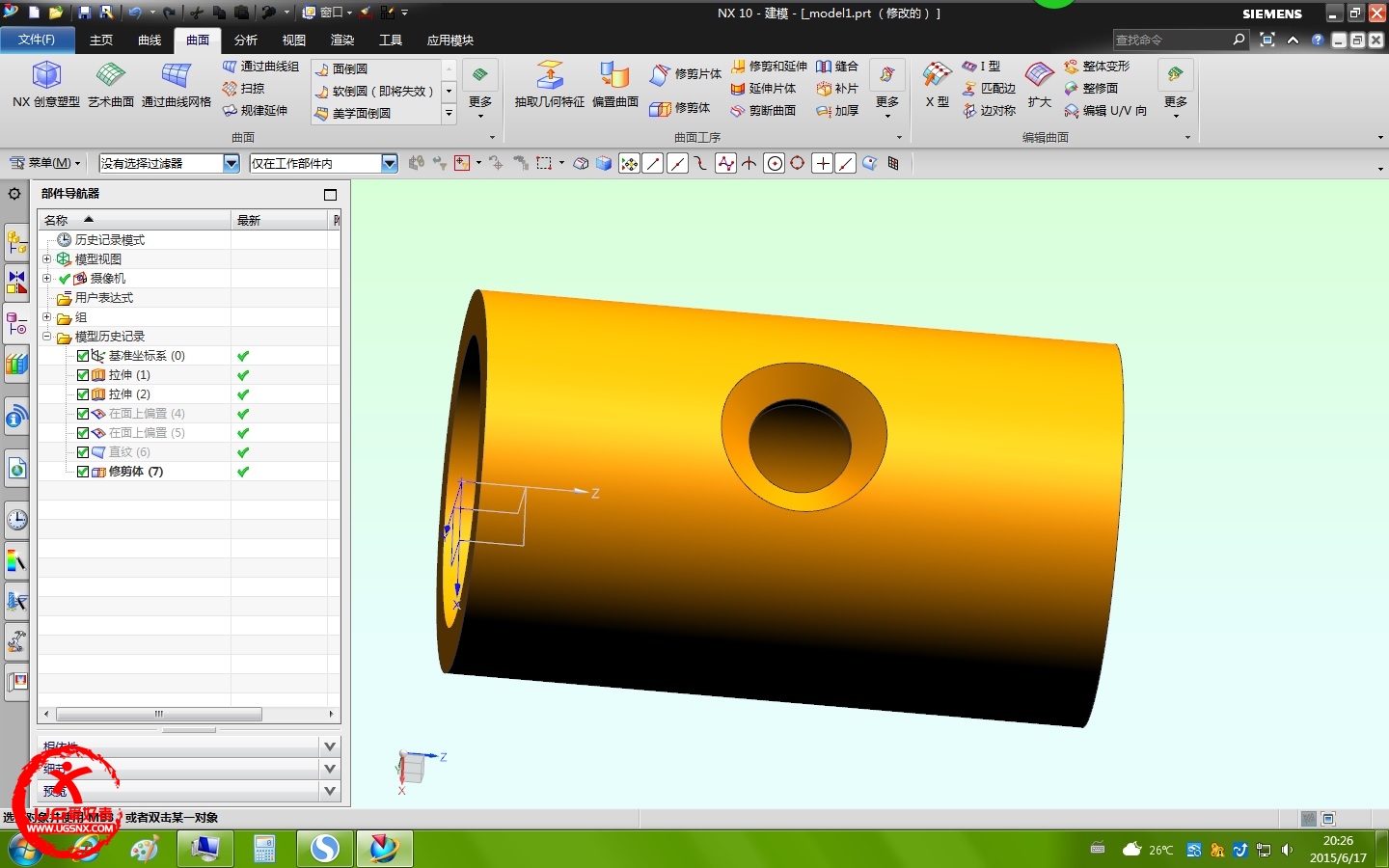Launch 抽取几何特征 command

[550, 84]
